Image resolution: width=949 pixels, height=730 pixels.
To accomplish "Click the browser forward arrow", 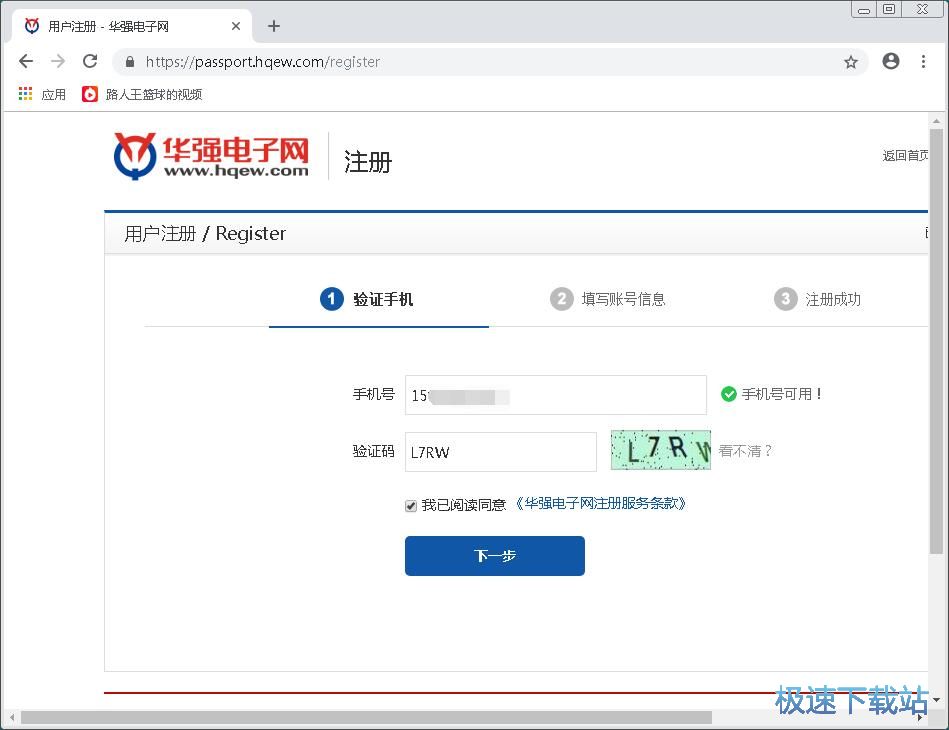I will 58,61.
